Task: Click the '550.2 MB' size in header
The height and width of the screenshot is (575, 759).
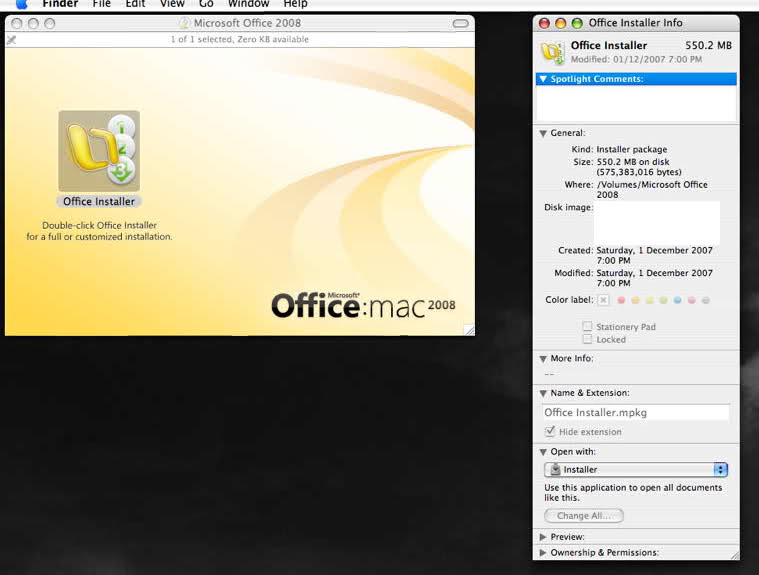Action: (x=708, y=45)
